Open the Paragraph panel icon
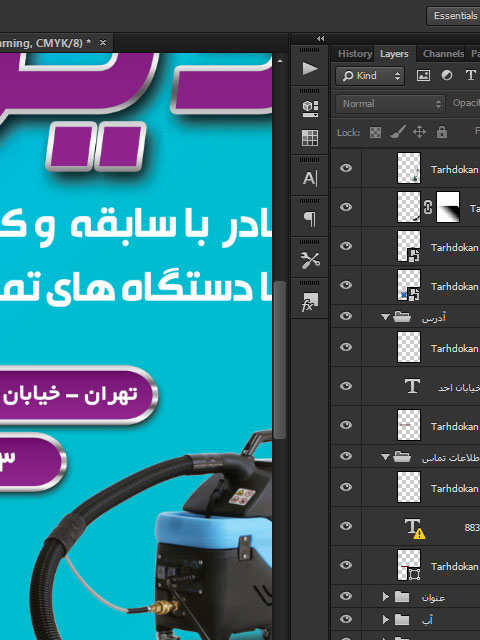The height and width of the screenshot is (640, 480). coord(310,219)
